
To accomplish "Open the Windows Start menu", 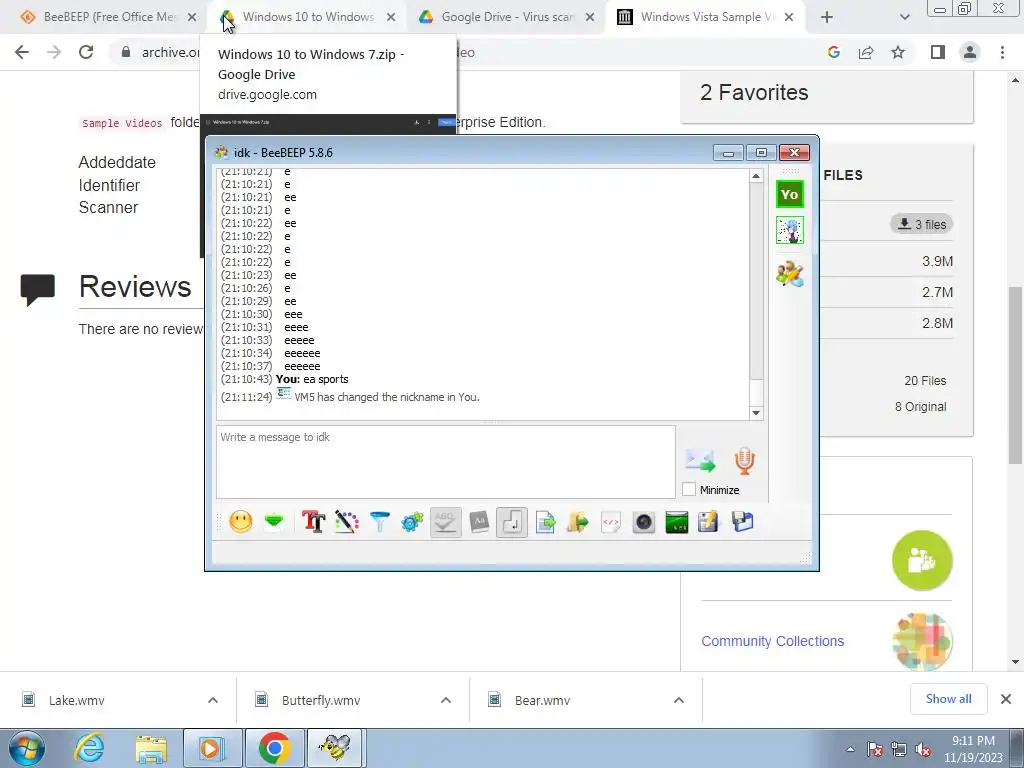I will [27, 748].
